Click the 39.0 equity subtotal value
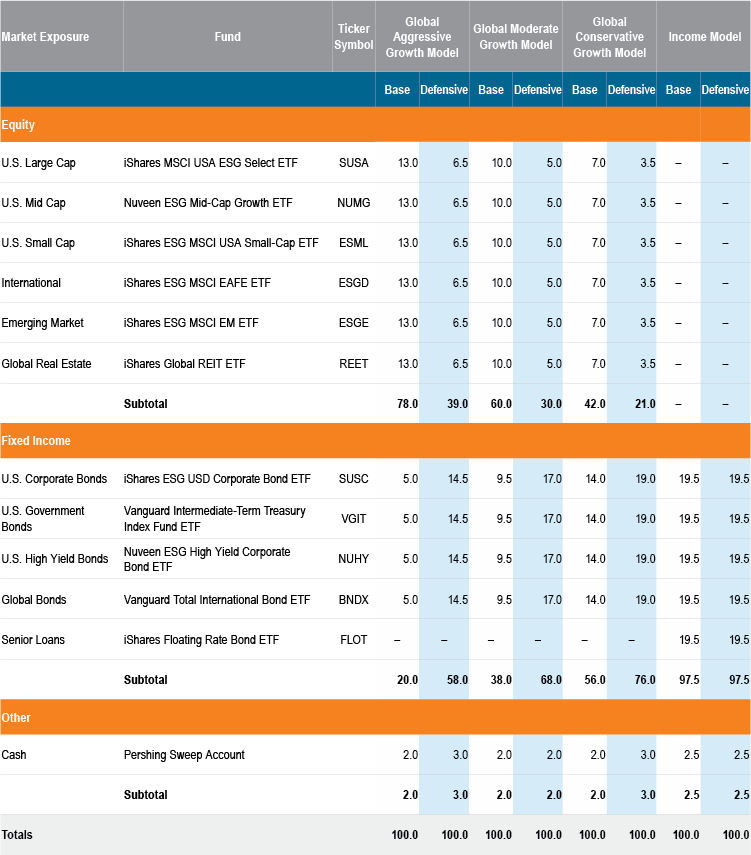 tap(458, 404)
